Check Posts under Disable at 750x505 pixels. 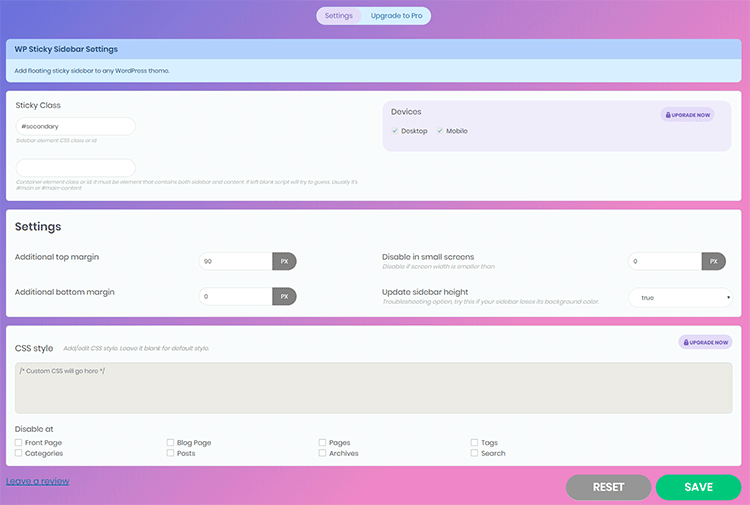[170, 453]
